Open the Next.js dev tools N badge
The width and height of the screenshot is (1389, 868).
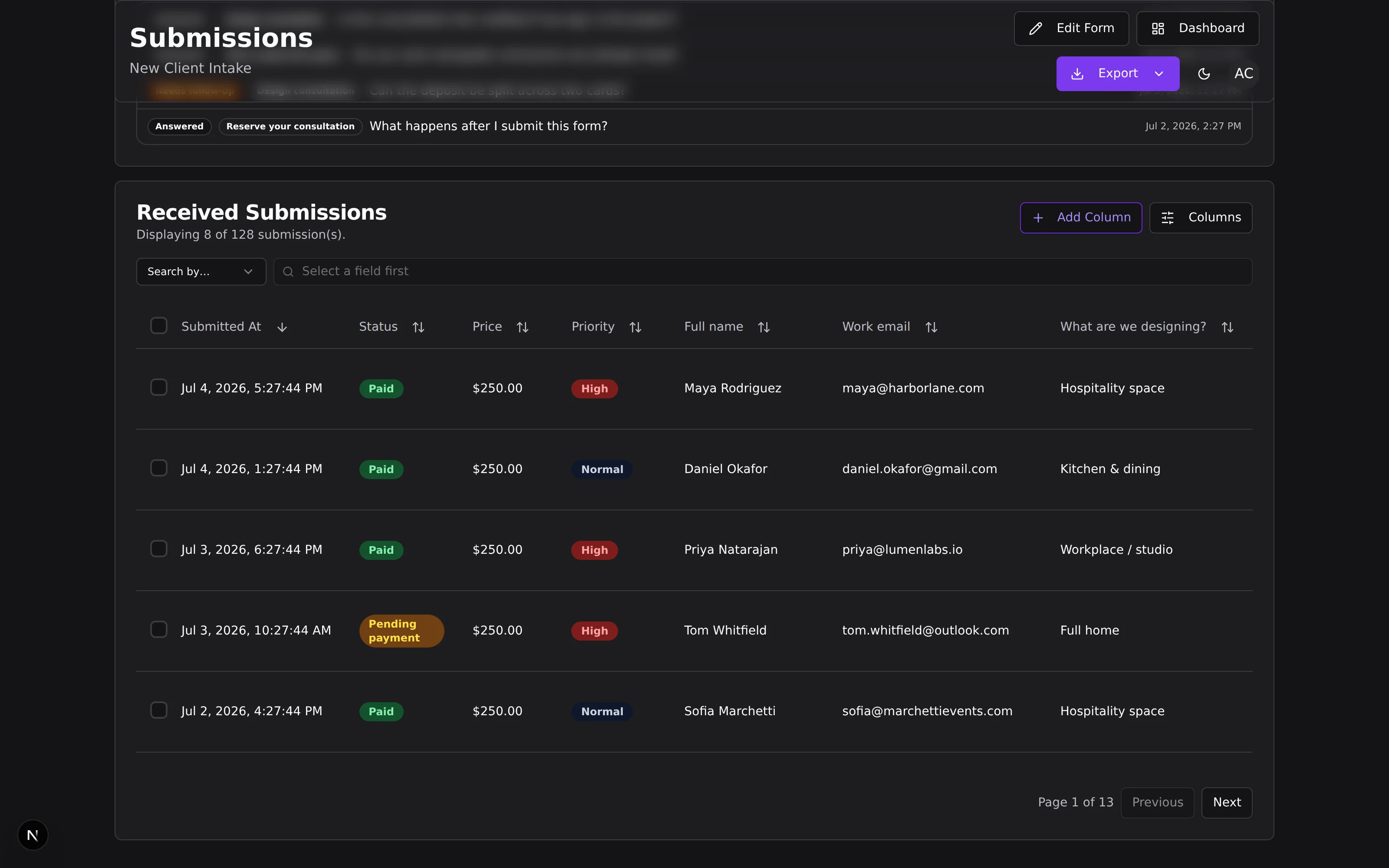[33, 835]
